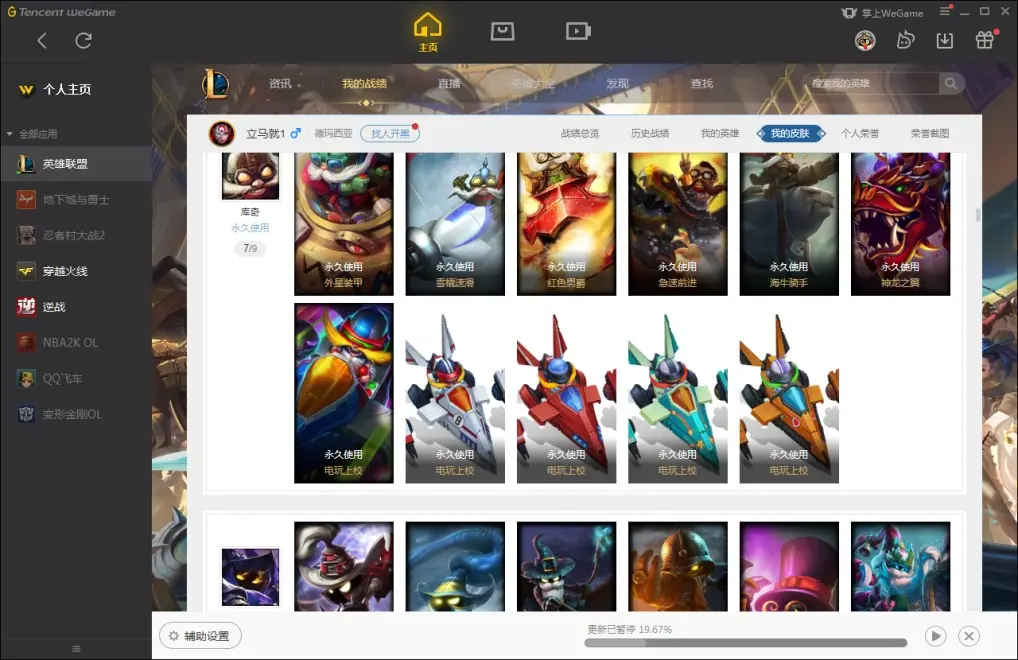Viewport: 1018px width, 660px height.
Task: Select 英雄联盟 in the sidebar
Action: 76,164
